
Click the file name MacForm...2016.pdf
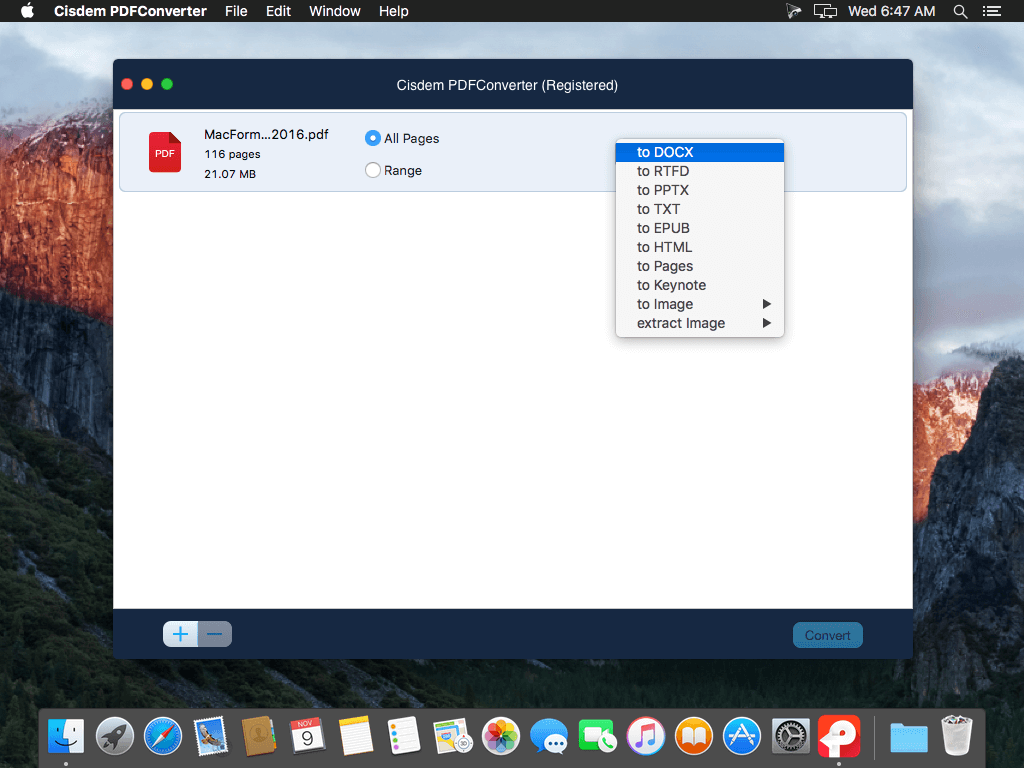266,134
